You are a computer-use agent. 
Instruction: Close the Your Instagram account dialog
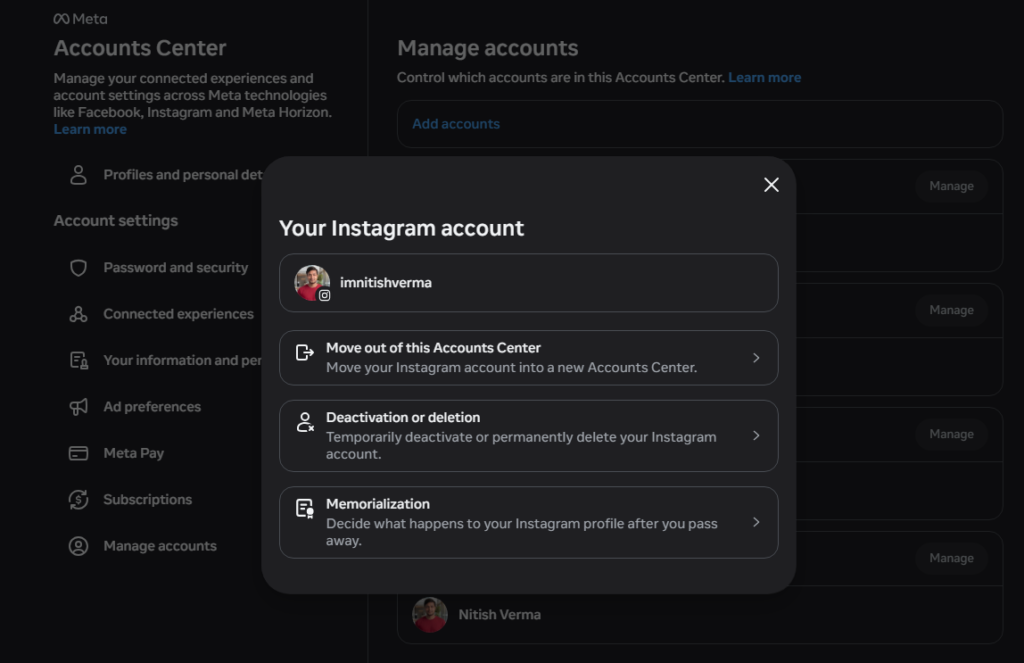771,185
